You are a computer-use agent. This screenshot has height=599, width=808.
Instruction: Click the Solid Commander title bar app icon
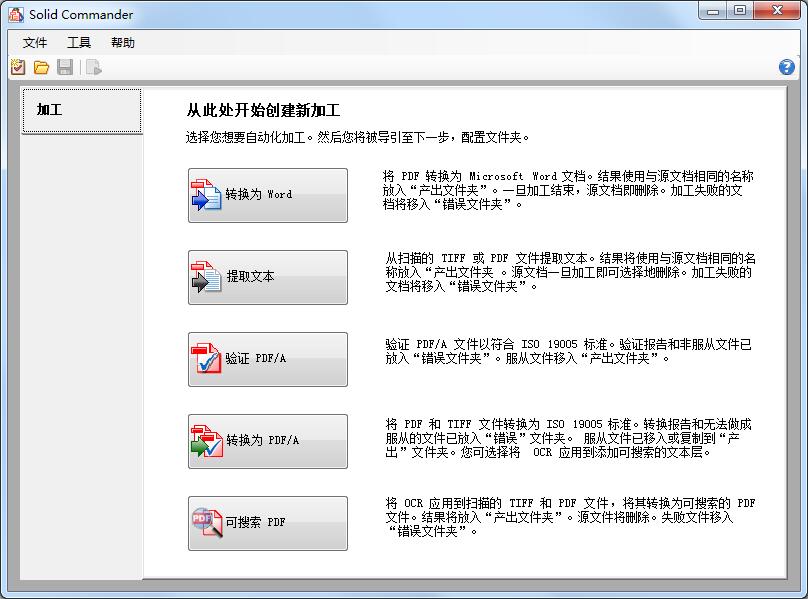(15, 14)
